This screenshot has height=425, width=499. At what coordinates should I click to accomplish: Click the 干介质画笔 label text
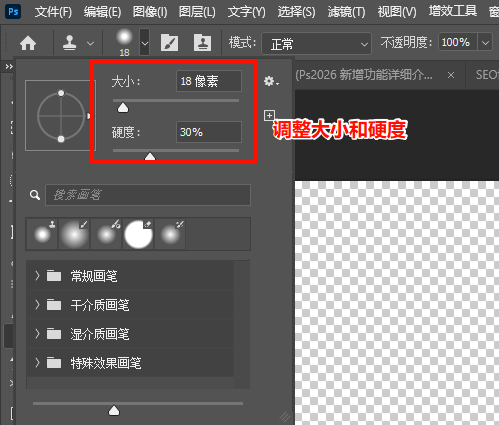(100, 305)
